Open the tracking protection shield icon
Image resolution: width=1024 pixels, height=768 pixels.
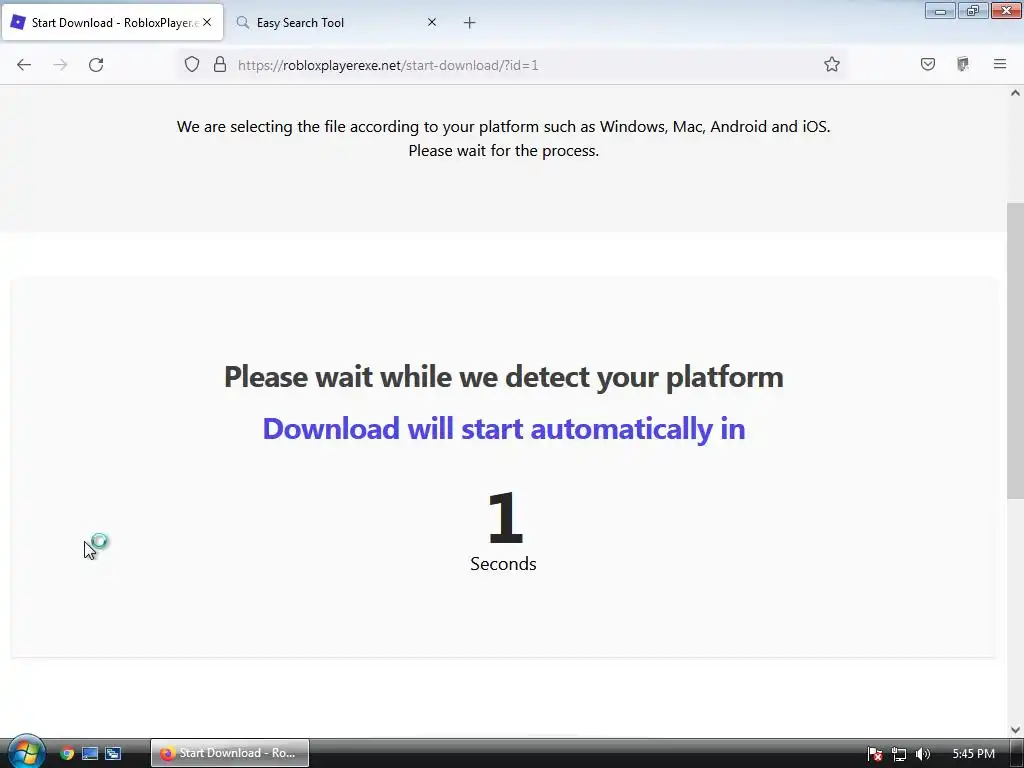pos(191,64)
